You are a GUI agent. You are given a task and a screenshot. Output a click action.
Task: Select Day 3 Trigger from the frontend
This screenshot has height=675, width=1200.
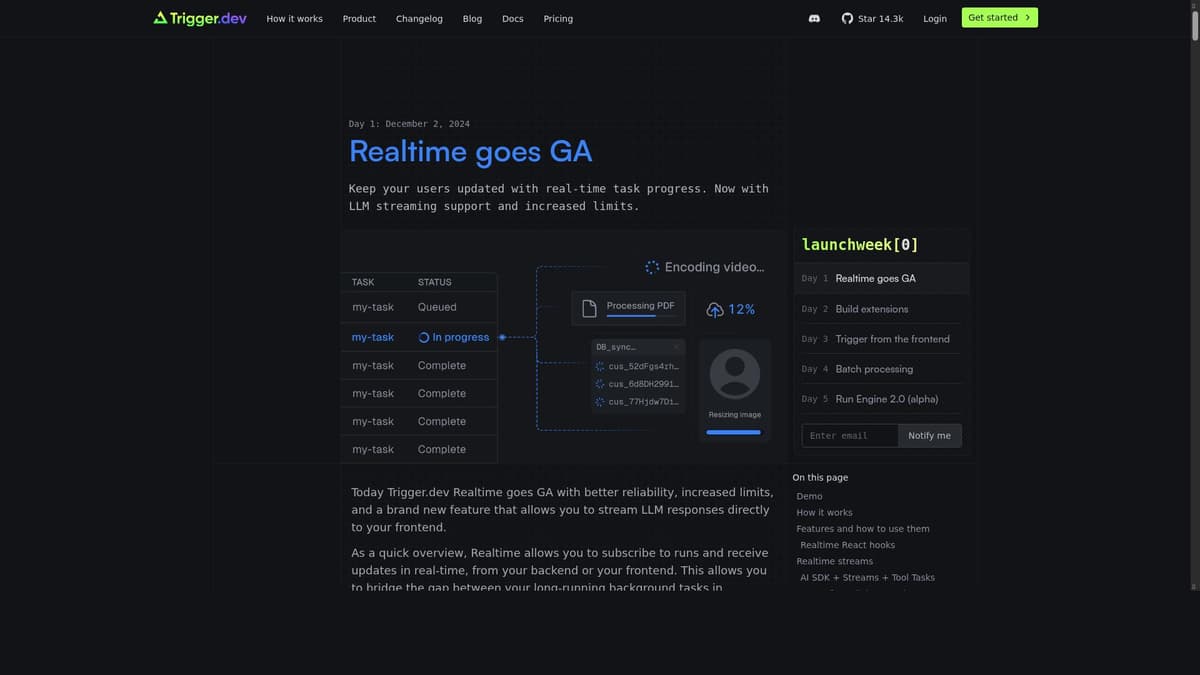tap(882, 339)
